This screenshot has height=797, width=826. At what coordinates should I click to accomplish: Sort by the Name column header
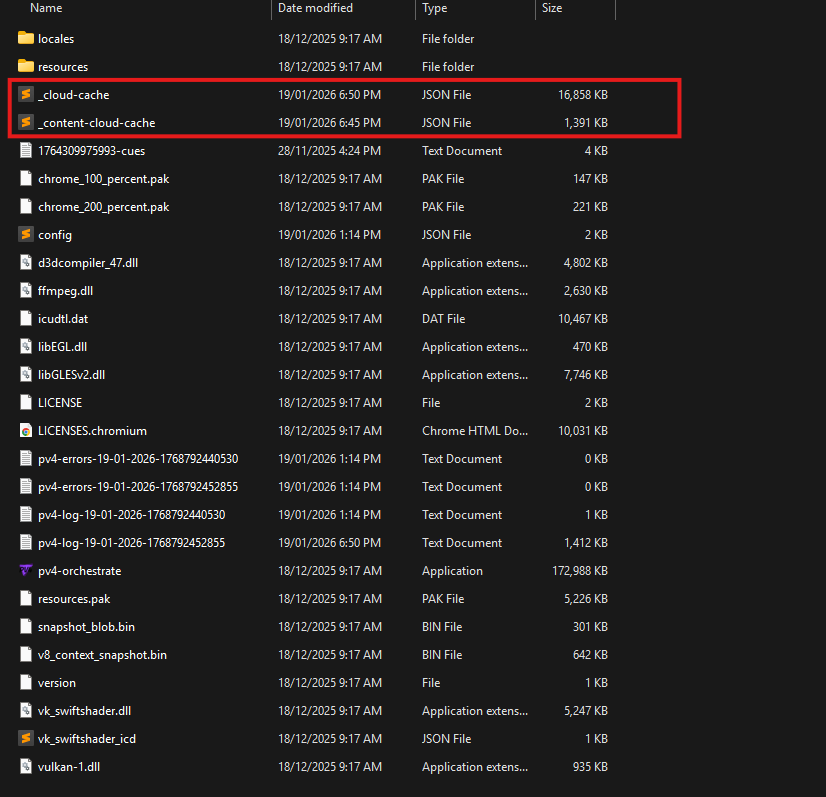click(x=46, y=8)
